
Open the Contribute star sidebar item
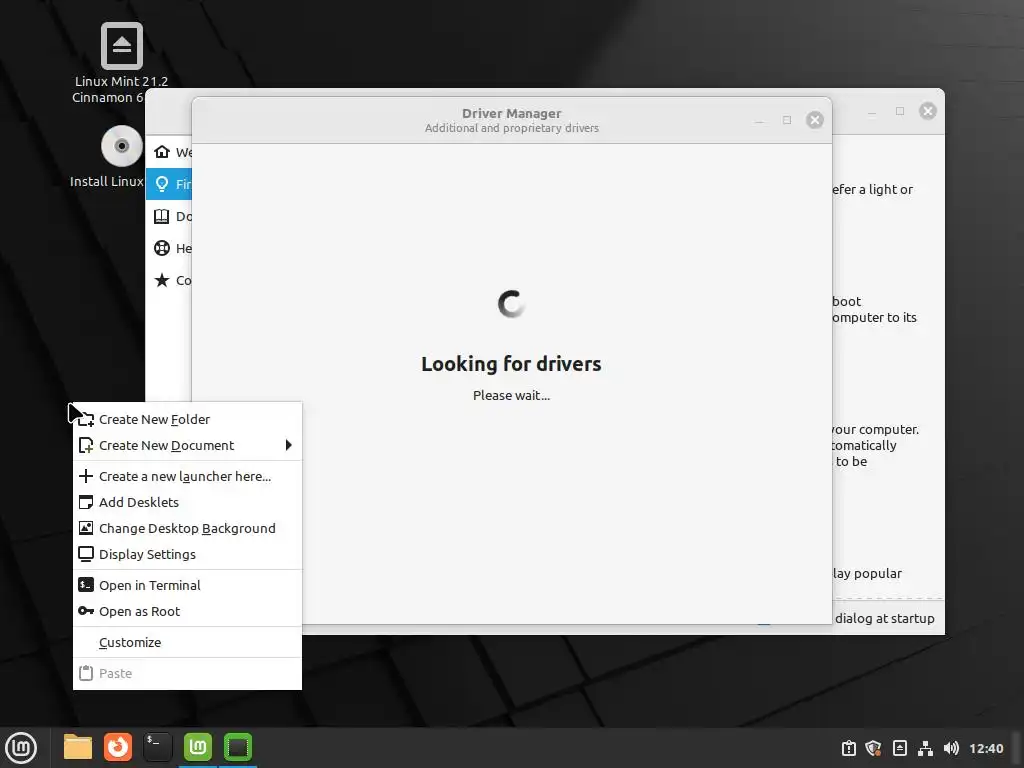[x=169, y=280]
